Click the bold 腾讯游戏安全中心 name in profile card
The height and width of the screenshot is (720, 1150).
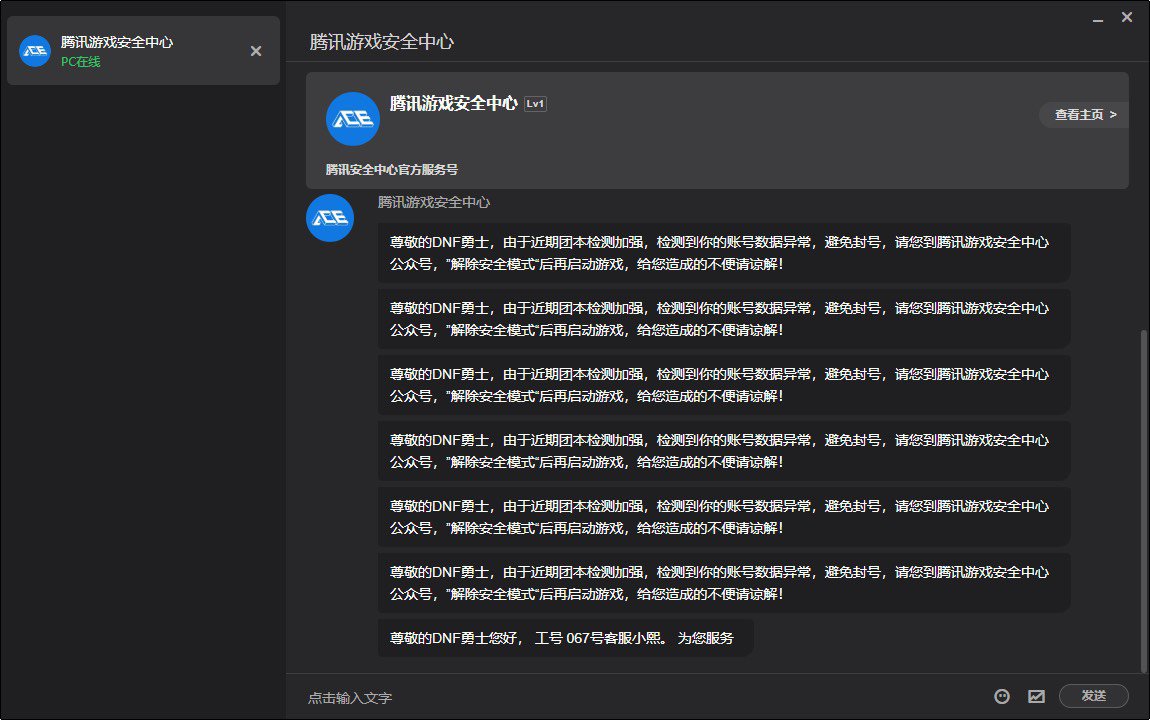tap(453, 103)
